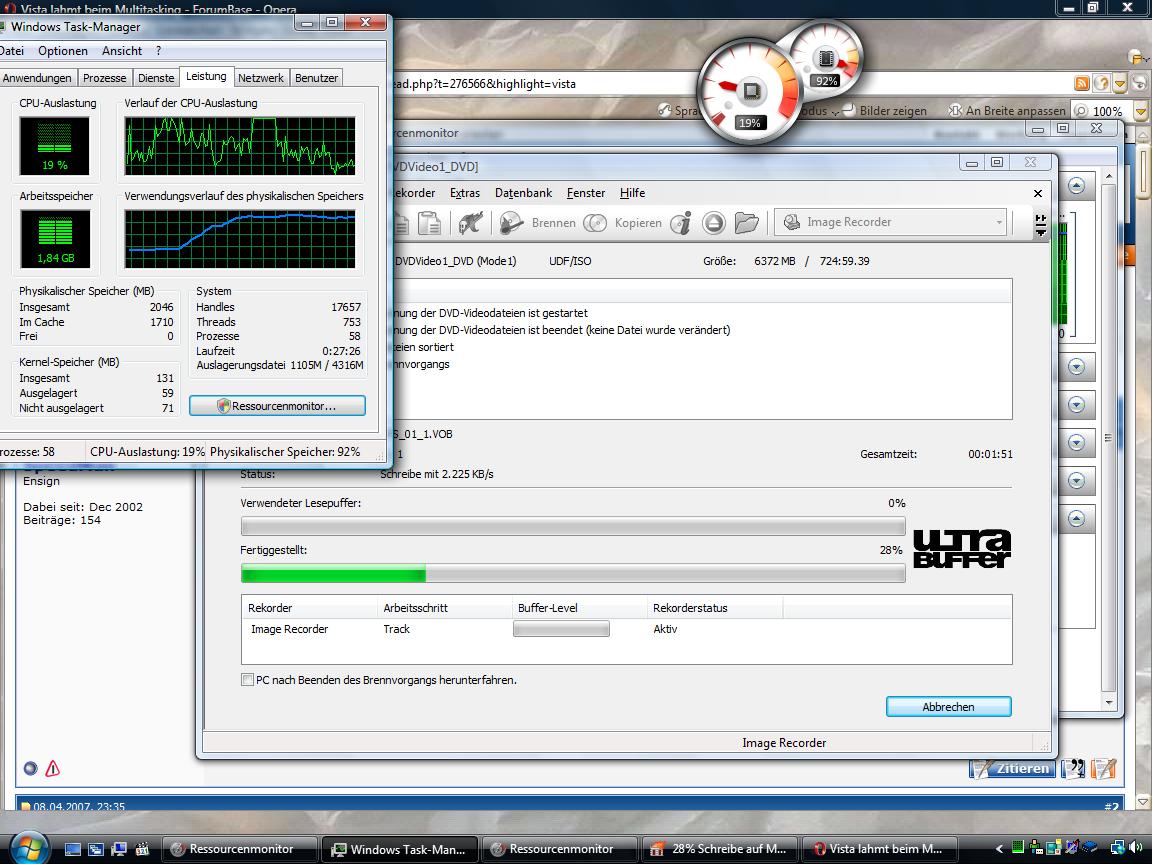1152x864 pixels.
Task: Switch to Anwendungen tab in Task Manager
Action: 37,78
